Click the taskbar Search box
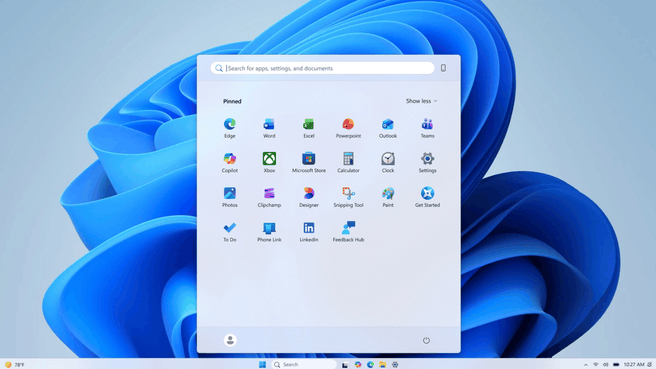 (304, 364)
